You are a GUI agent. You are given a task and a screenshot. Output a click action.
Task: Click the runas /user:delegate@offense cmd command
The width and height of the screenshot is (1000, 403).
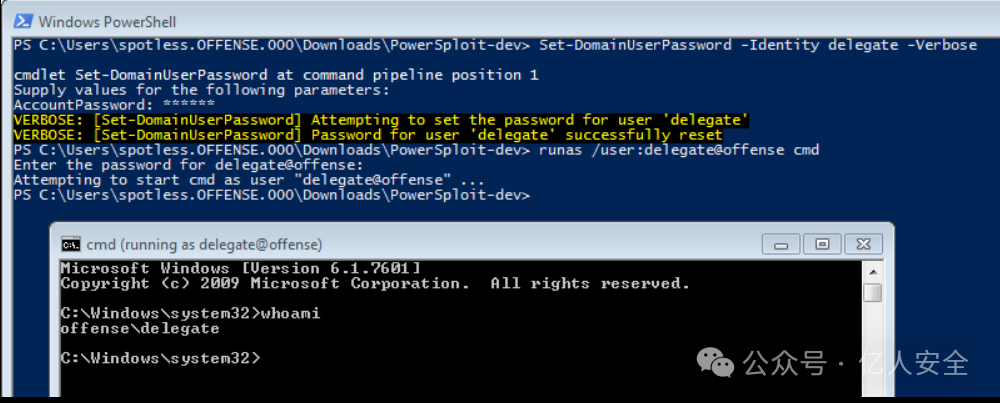[x=679, y=150]
